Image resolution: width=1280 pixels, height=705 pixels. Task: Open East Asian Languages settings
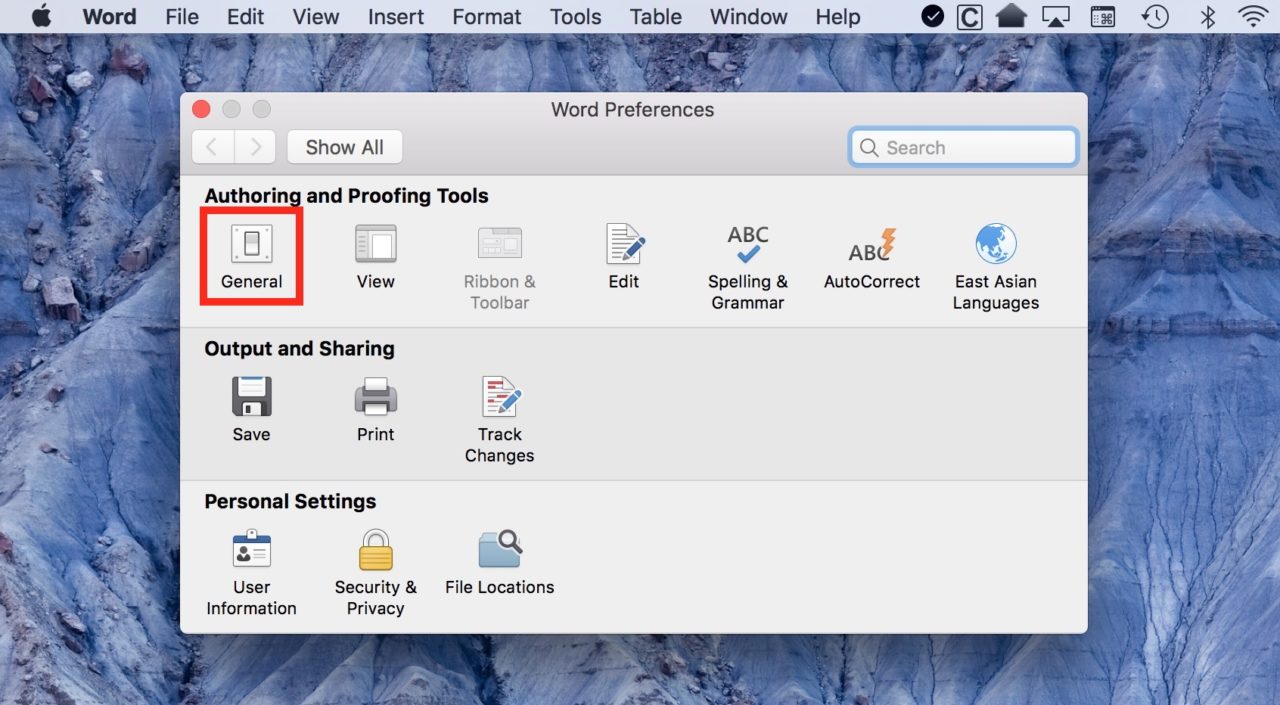995,267
